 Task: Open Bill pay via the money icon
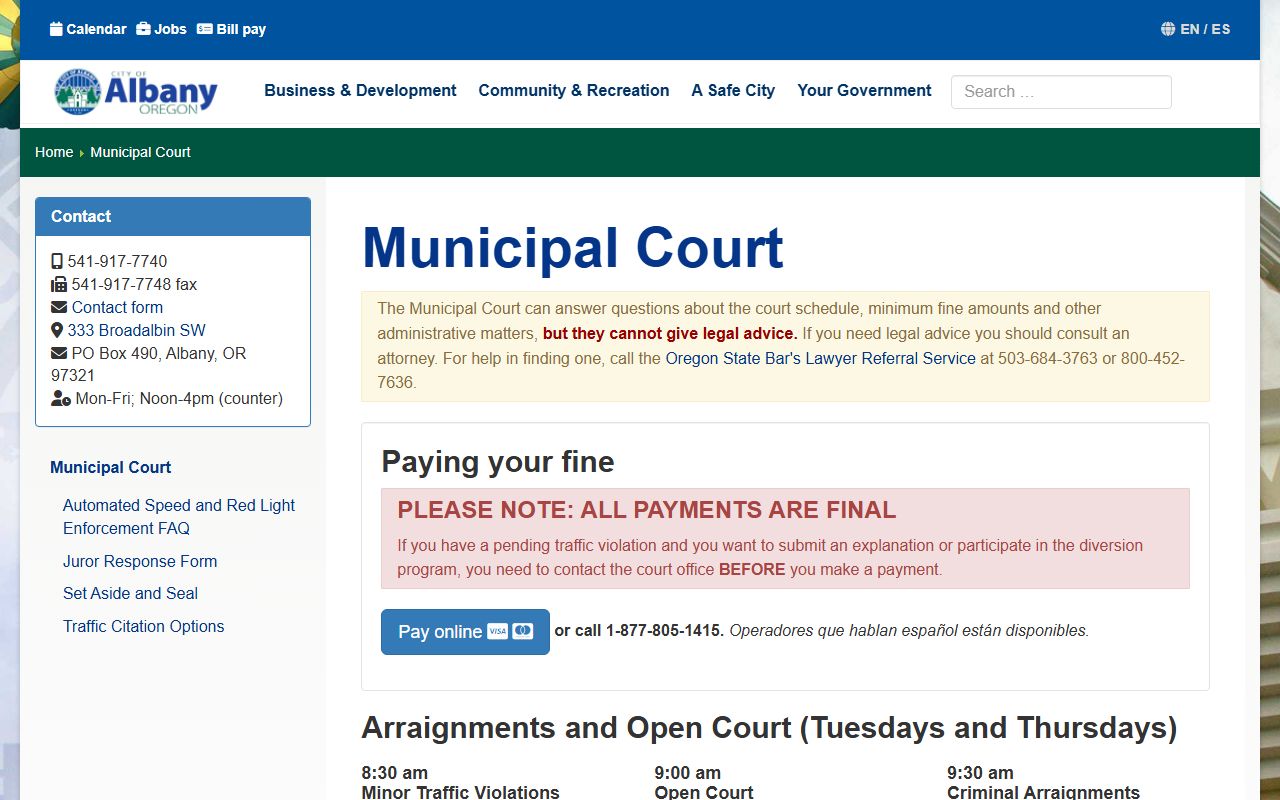[205, 29]
